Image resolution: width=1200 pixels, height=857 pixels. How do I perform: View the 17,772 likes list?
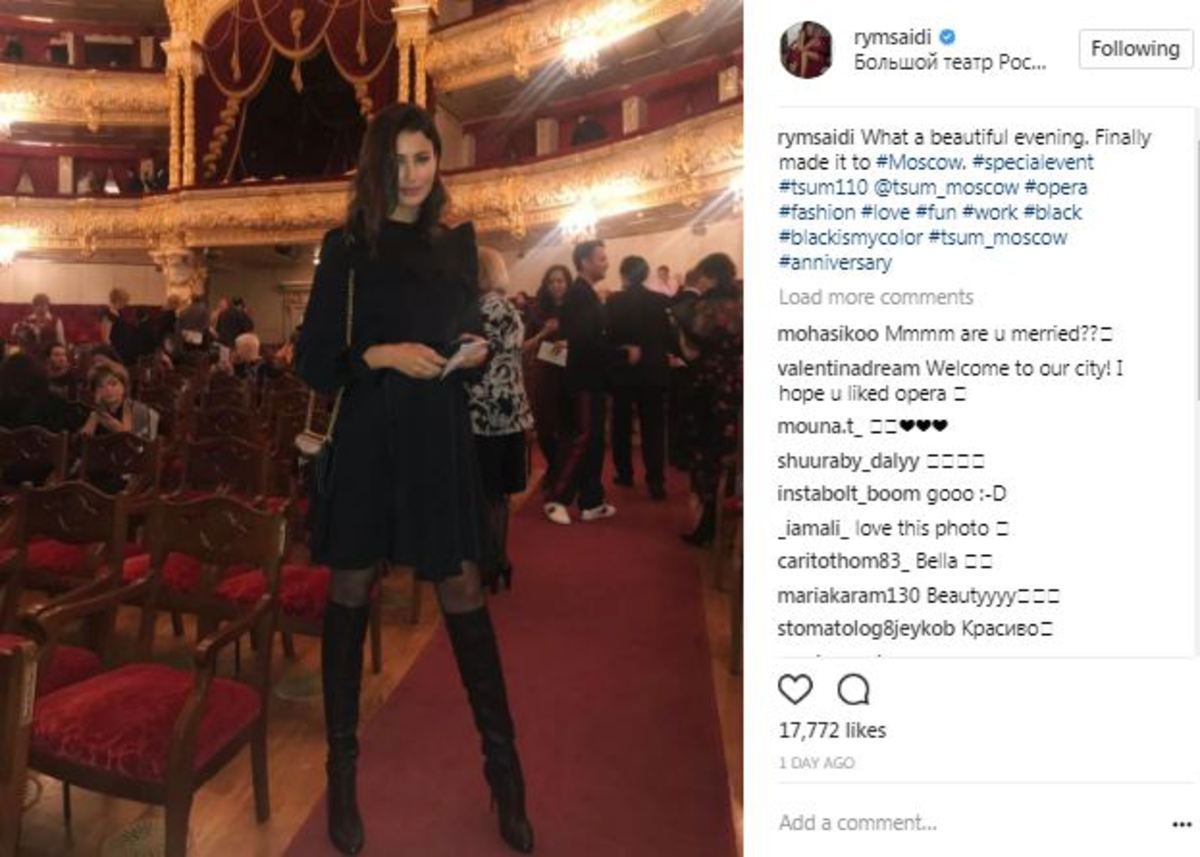[x=832, y=731]
